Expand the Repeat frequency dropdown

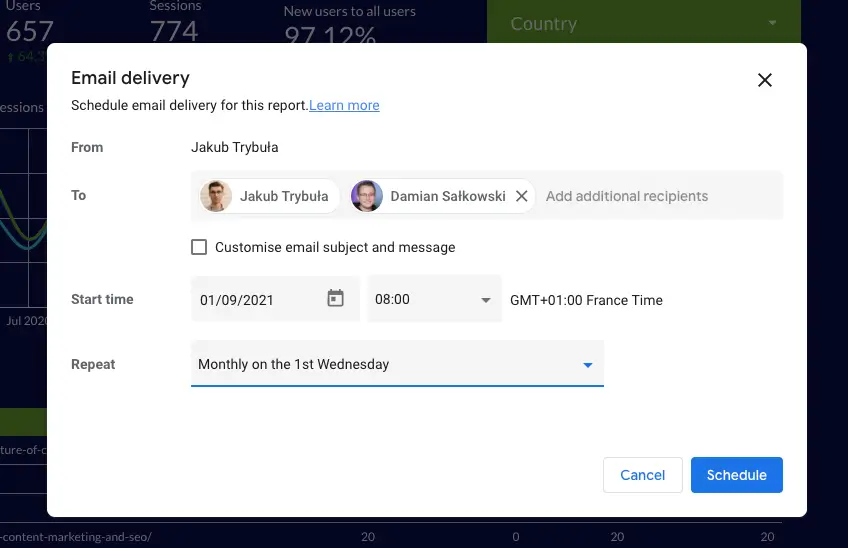[397, 364]
